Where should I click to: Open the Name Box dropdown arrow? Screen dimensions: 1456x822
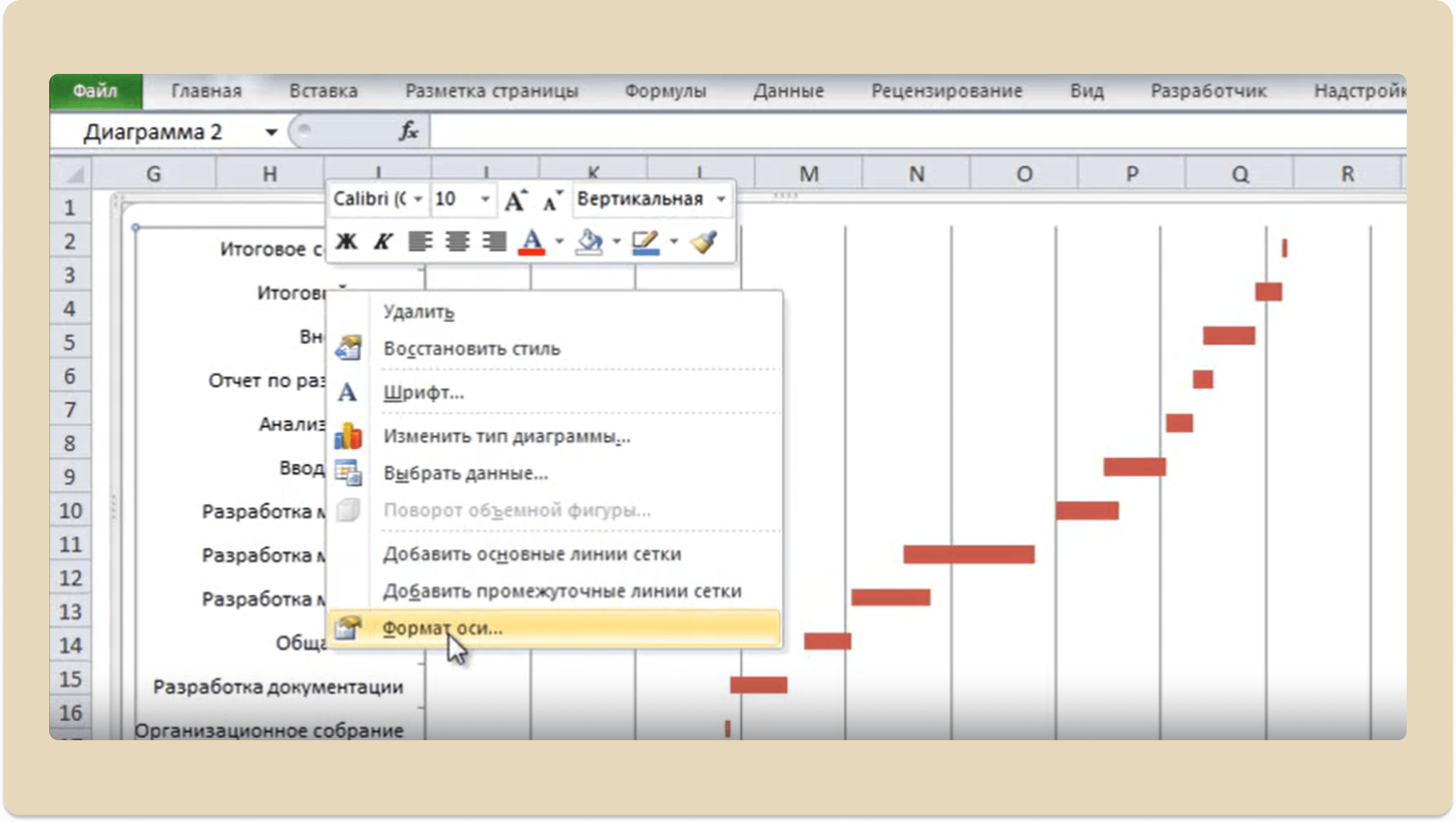(271, 132)
